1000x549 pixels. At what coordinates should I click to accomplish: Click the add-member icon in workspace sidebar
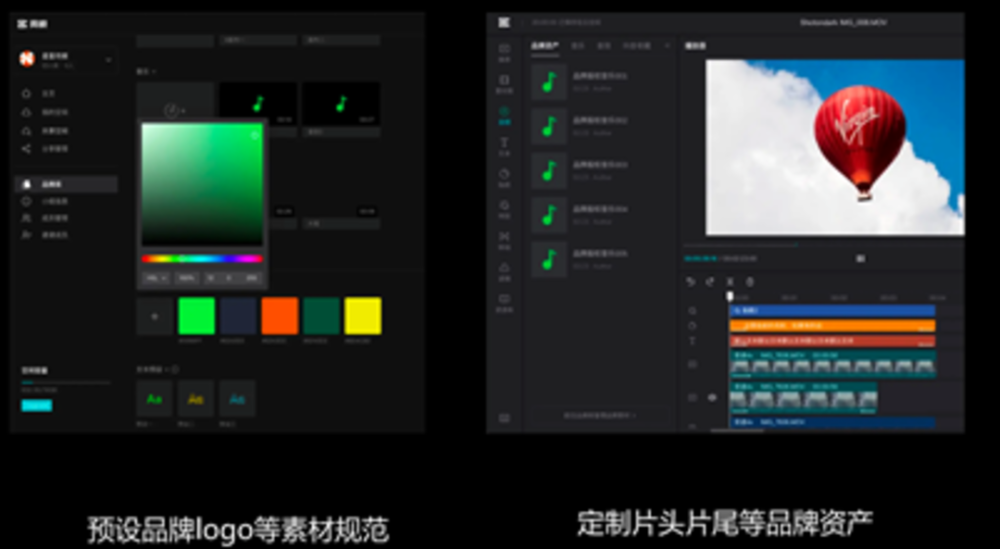26,235
